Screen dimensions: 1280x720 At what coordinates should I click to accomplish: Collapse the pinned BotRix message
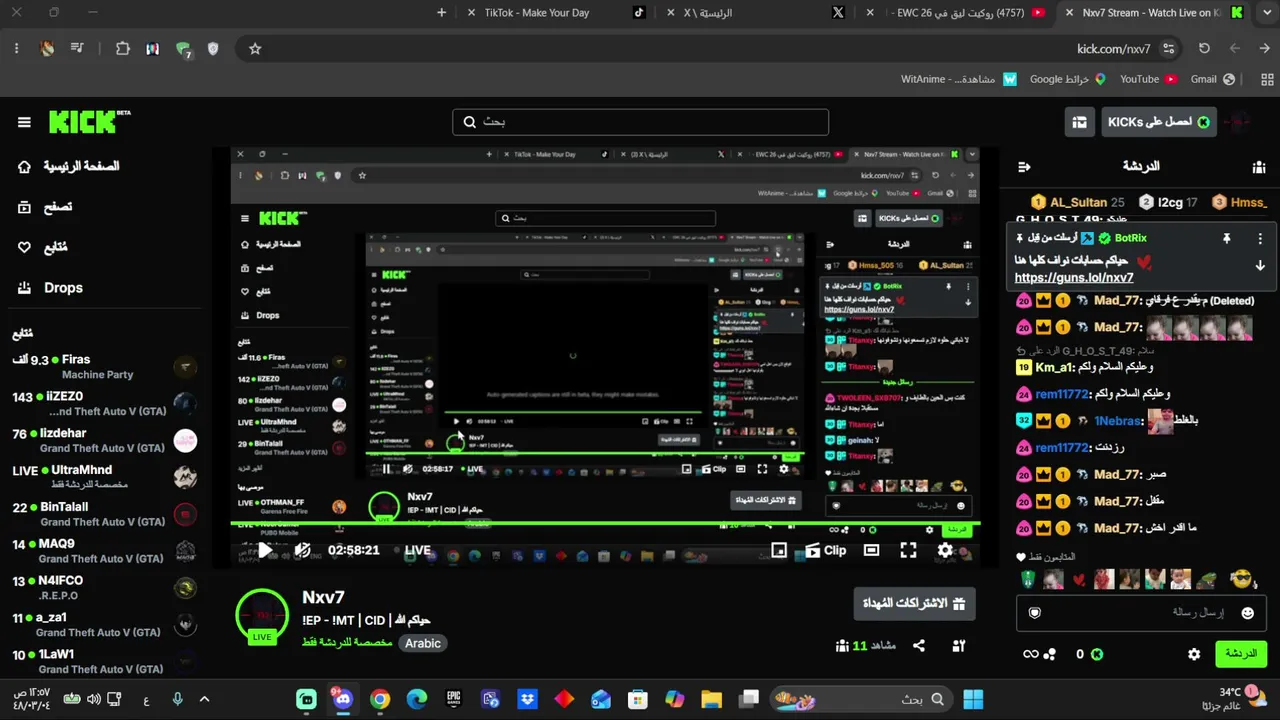point(1260,266)
